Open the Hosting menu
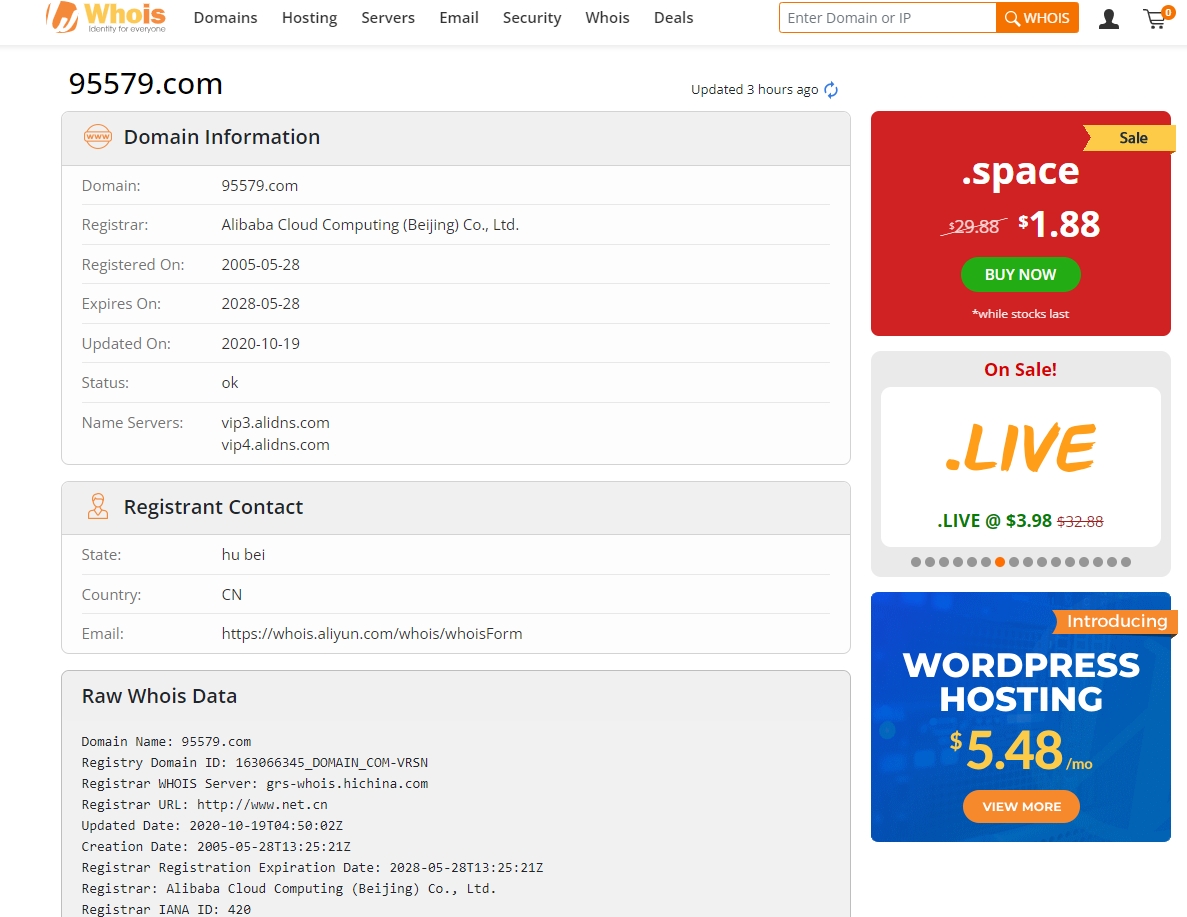This screenshot has height=917, width=1187. 309,18
